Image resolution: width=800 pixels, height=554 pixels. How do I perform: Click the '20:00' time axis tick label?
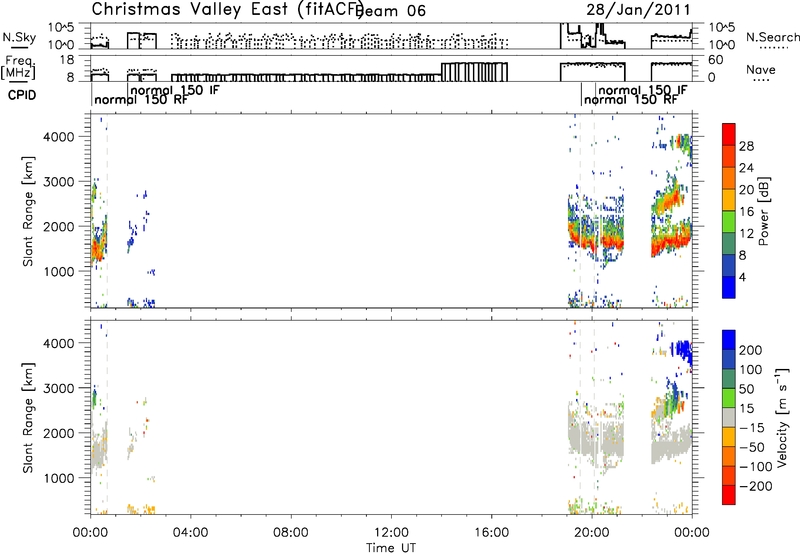[592, 533]
